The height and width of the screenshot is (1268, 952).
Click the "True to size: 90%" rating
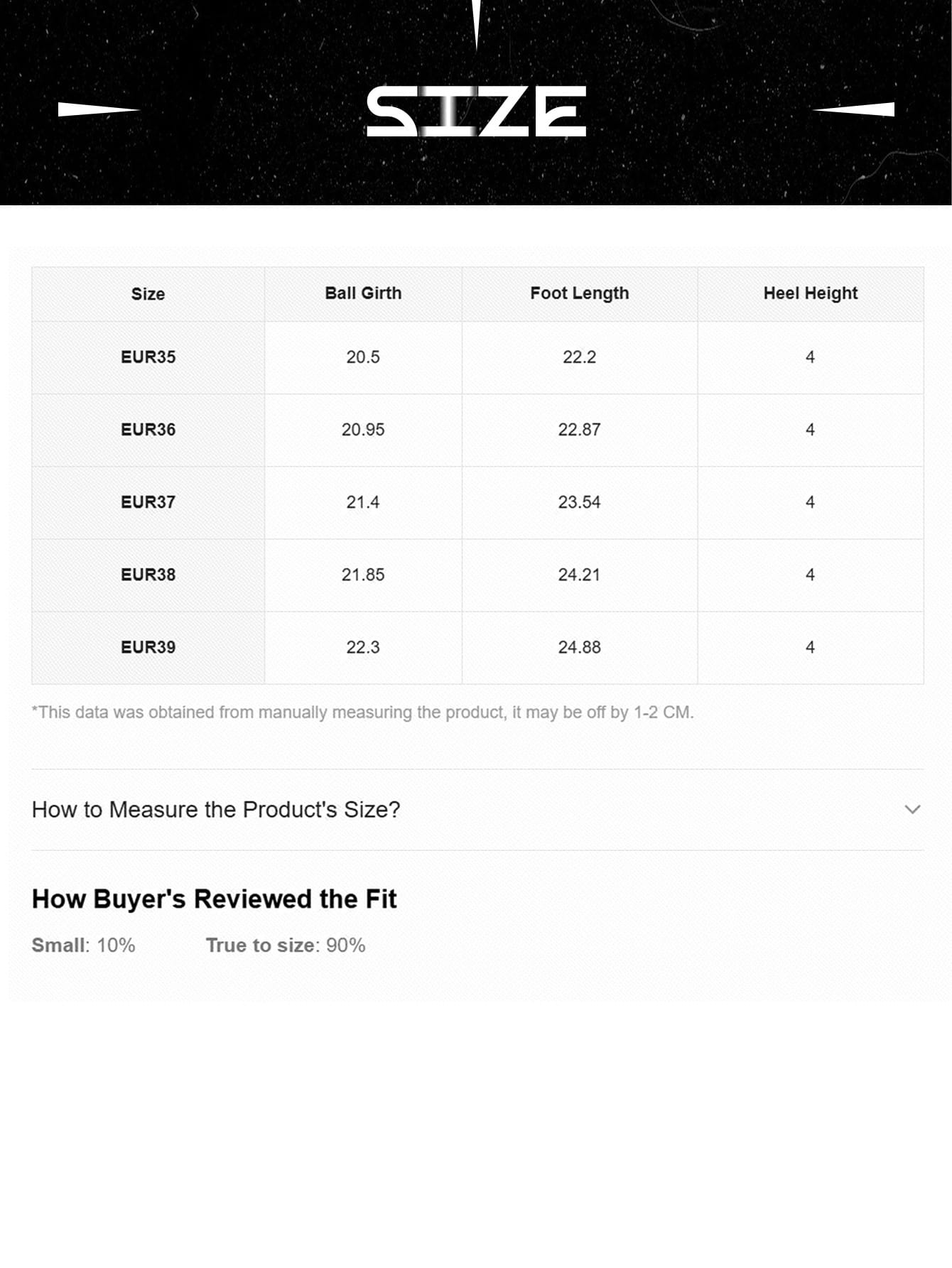click(286, 945)
